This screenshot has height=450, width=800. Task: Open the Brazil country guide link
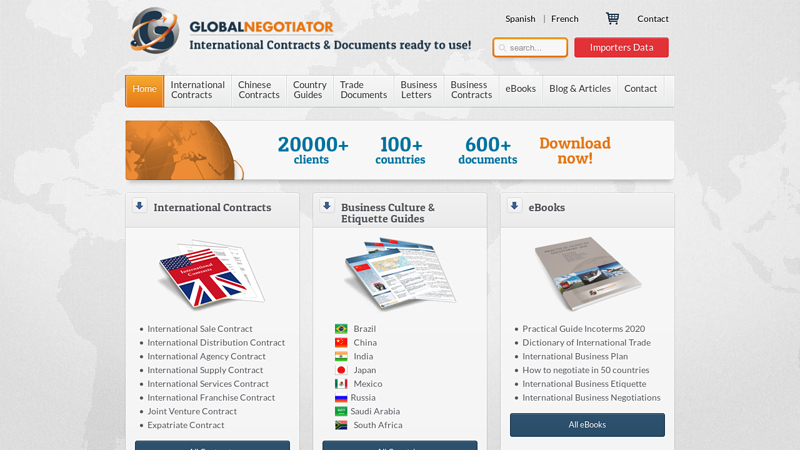tap(364, 329)
